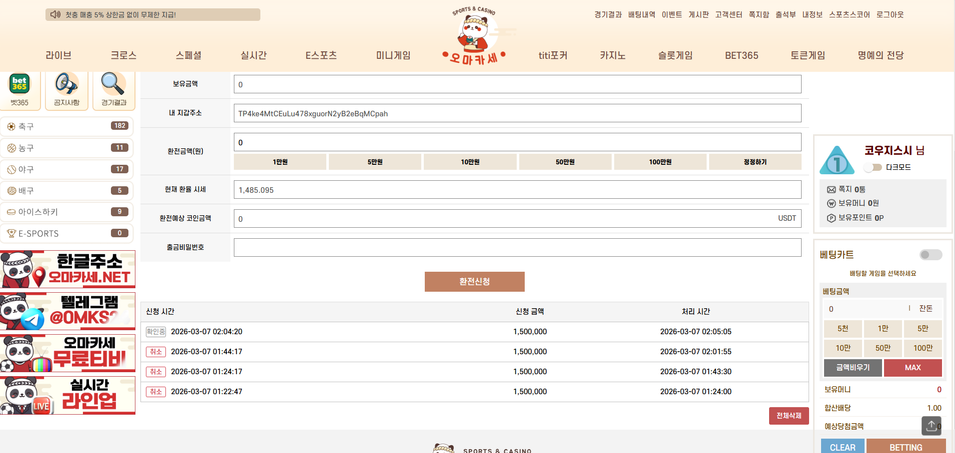This screenshot has height=453, width=955.
Task: Click the level 1 triangle badge
Action: tap(836, 160)
